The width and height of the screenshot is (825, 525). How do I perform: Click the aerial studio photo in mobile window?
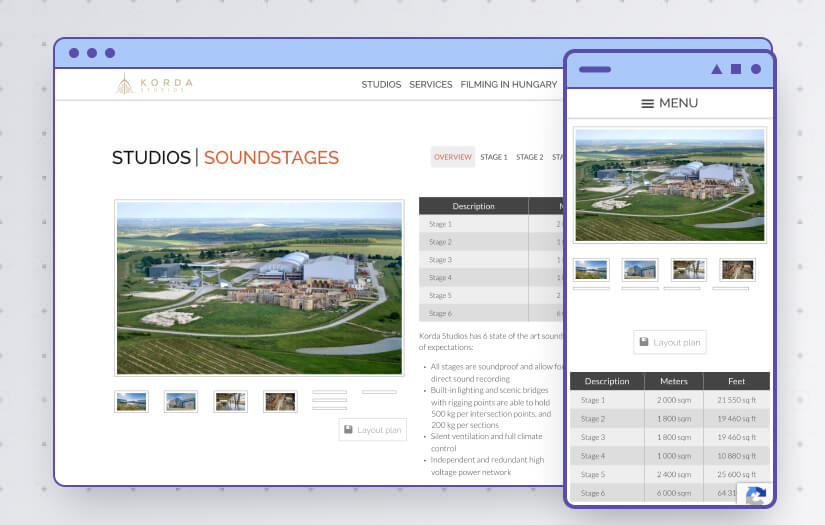670,185
